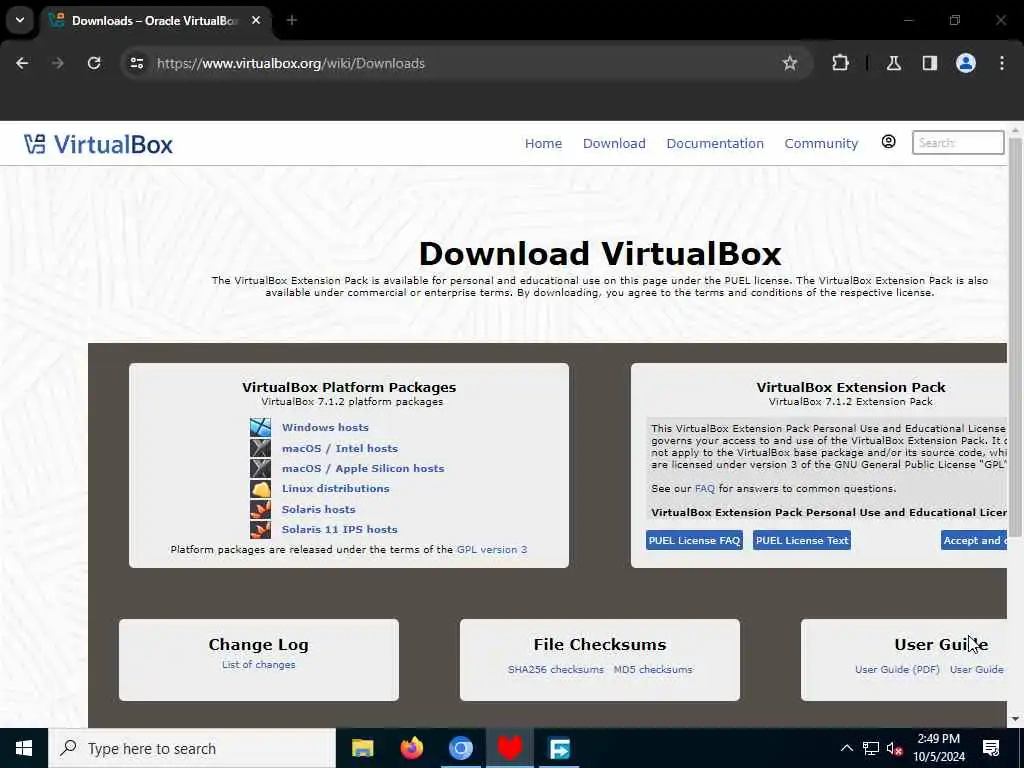This screenshot has width=1024, height=768.
Task: Click the scrollbar up arrow
Action: tap(1015, 131)
